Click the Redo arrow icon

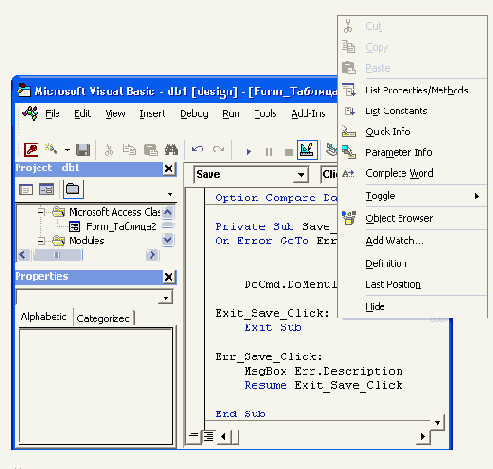tap(218, 149)
